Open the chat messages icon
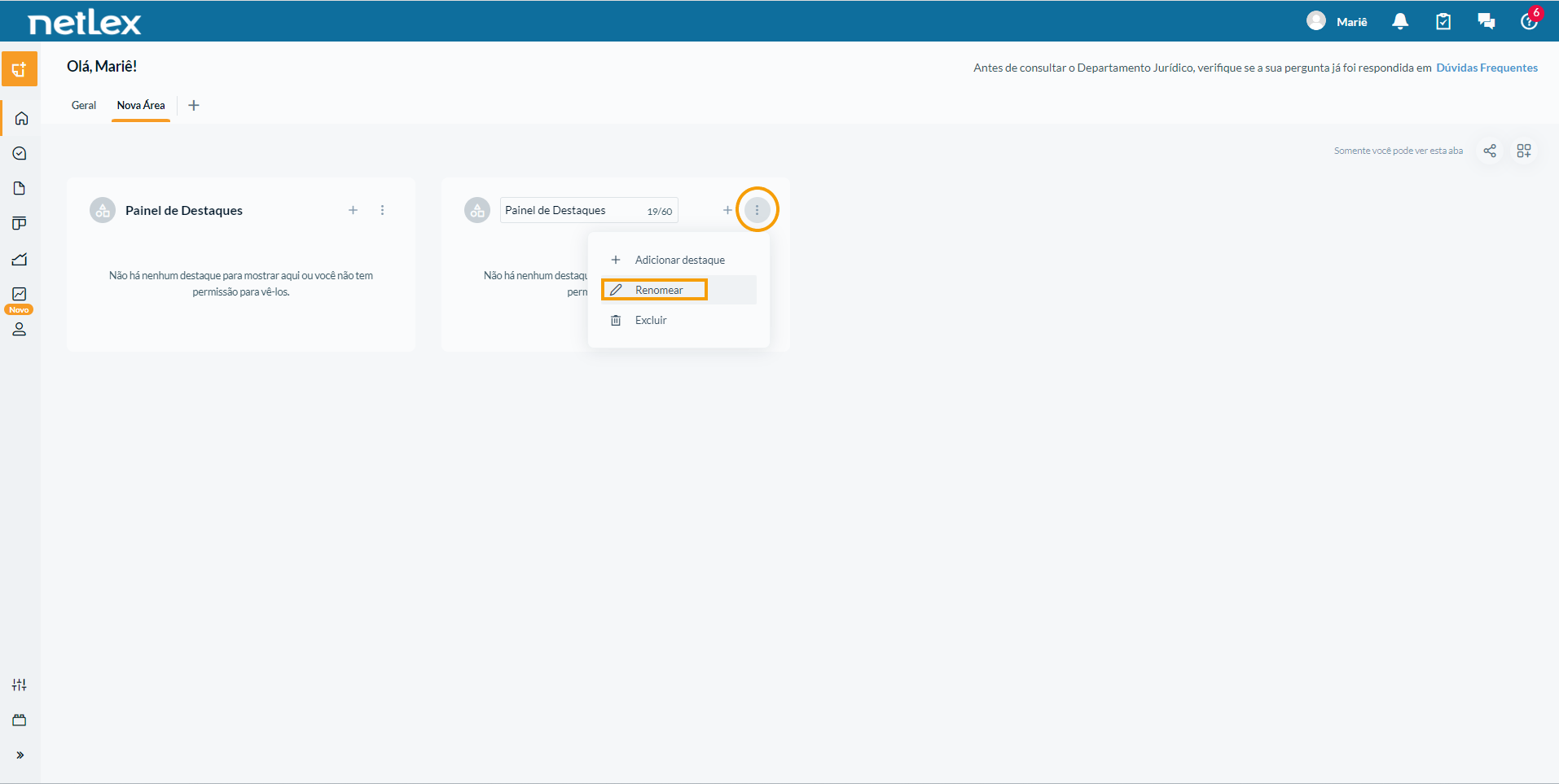 click(1487, 21)
